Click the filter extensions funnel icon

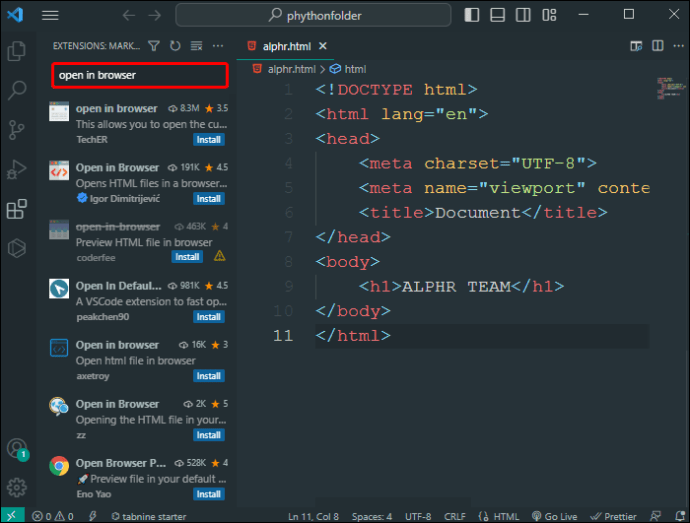click(x=154, y=46)
